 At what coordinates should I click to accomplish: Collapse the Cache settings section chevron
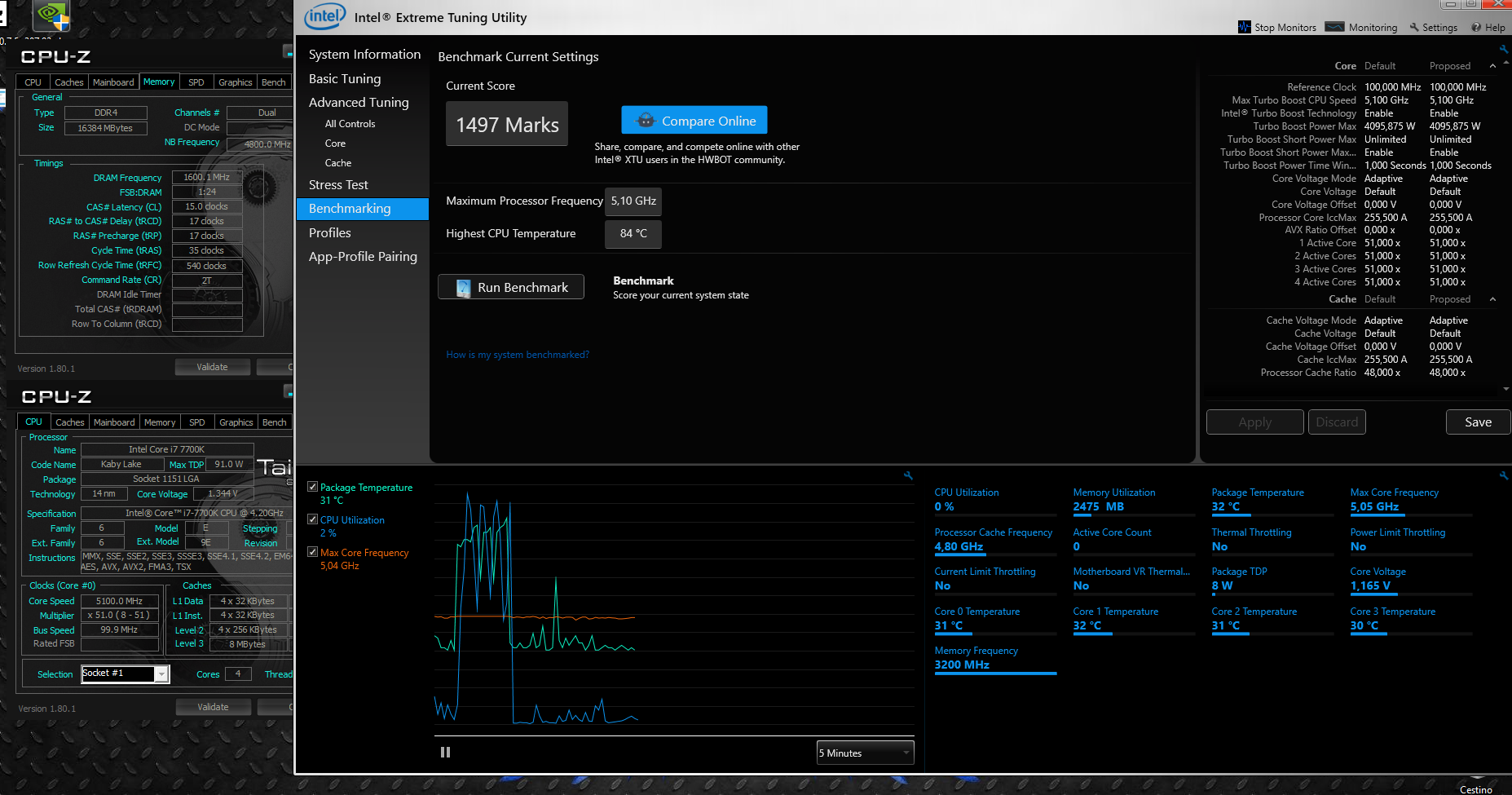1492,299
